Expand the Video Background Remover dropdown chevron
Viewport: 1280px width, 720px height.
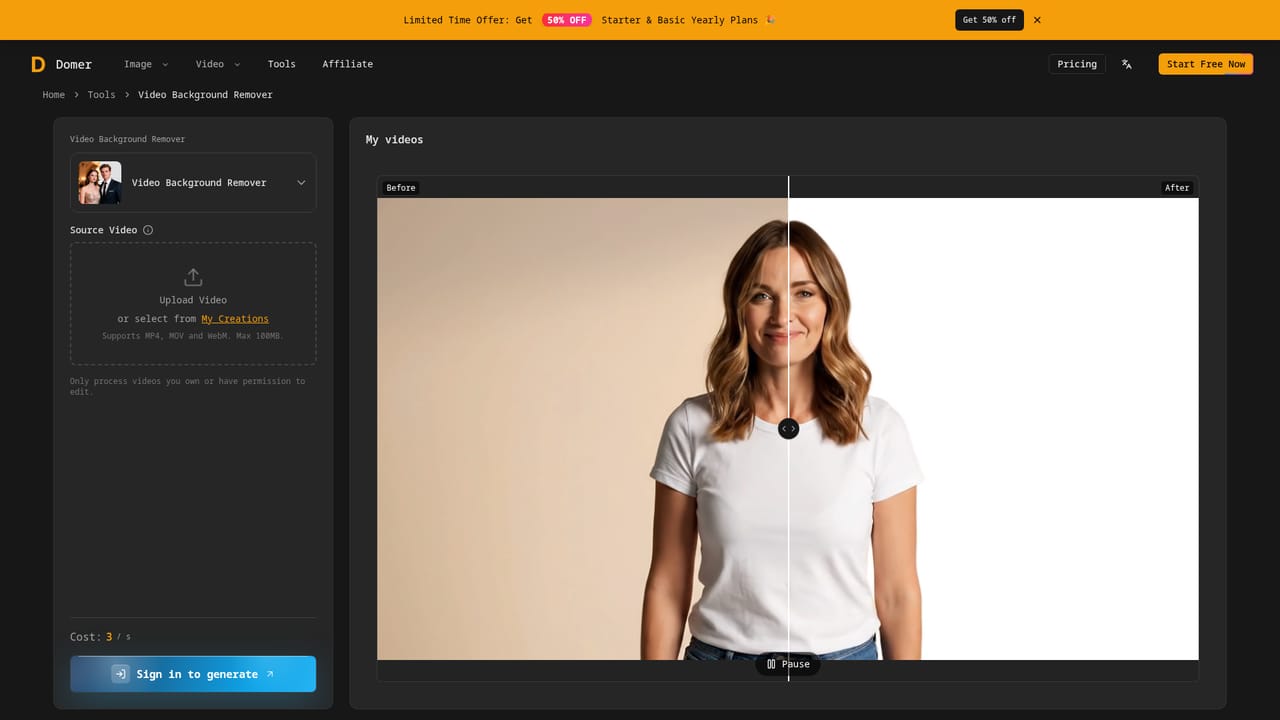301,183
